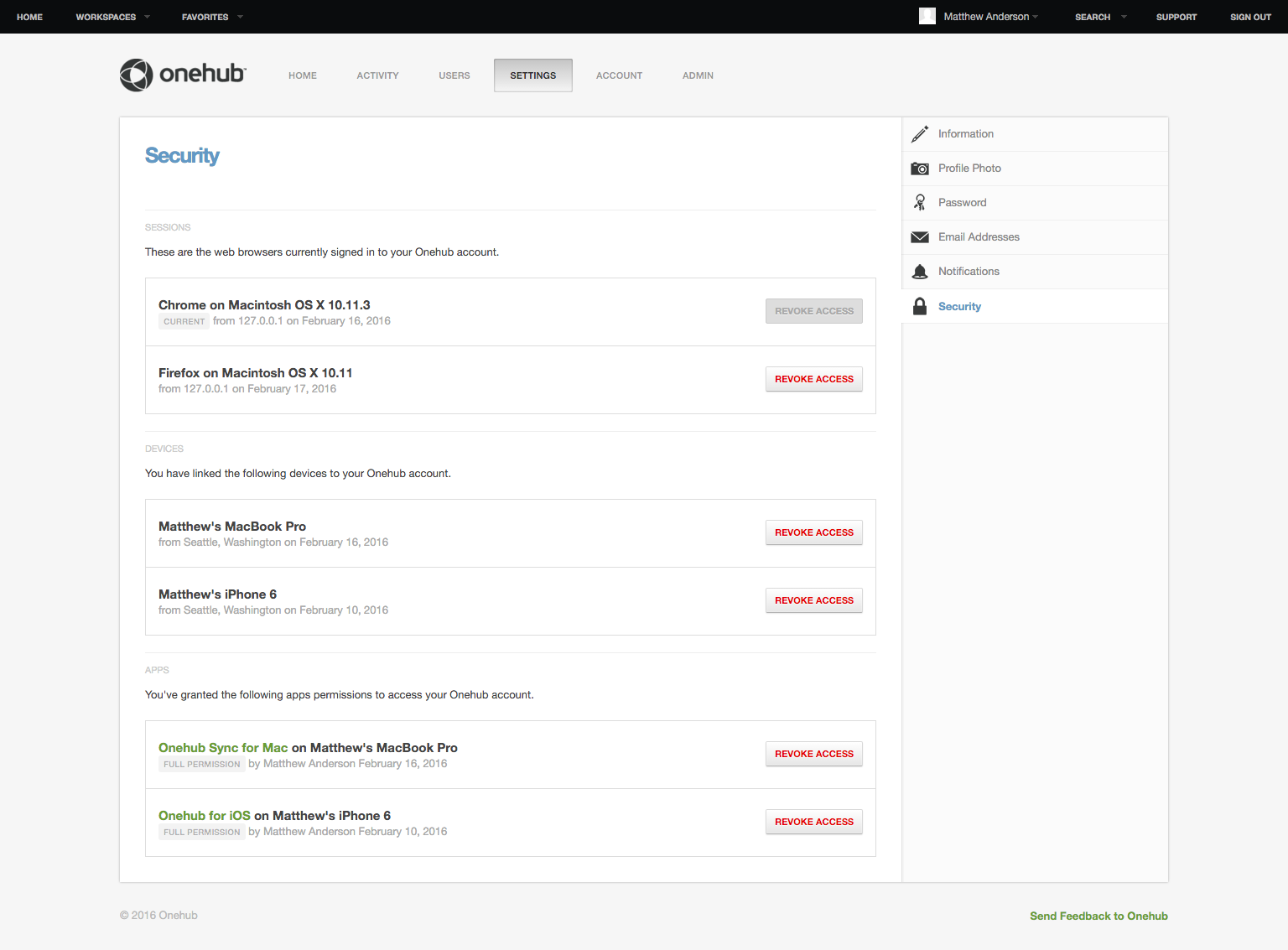
Task: Open the Onehub Sync for Mac link
Action: [x=223, y=748]
